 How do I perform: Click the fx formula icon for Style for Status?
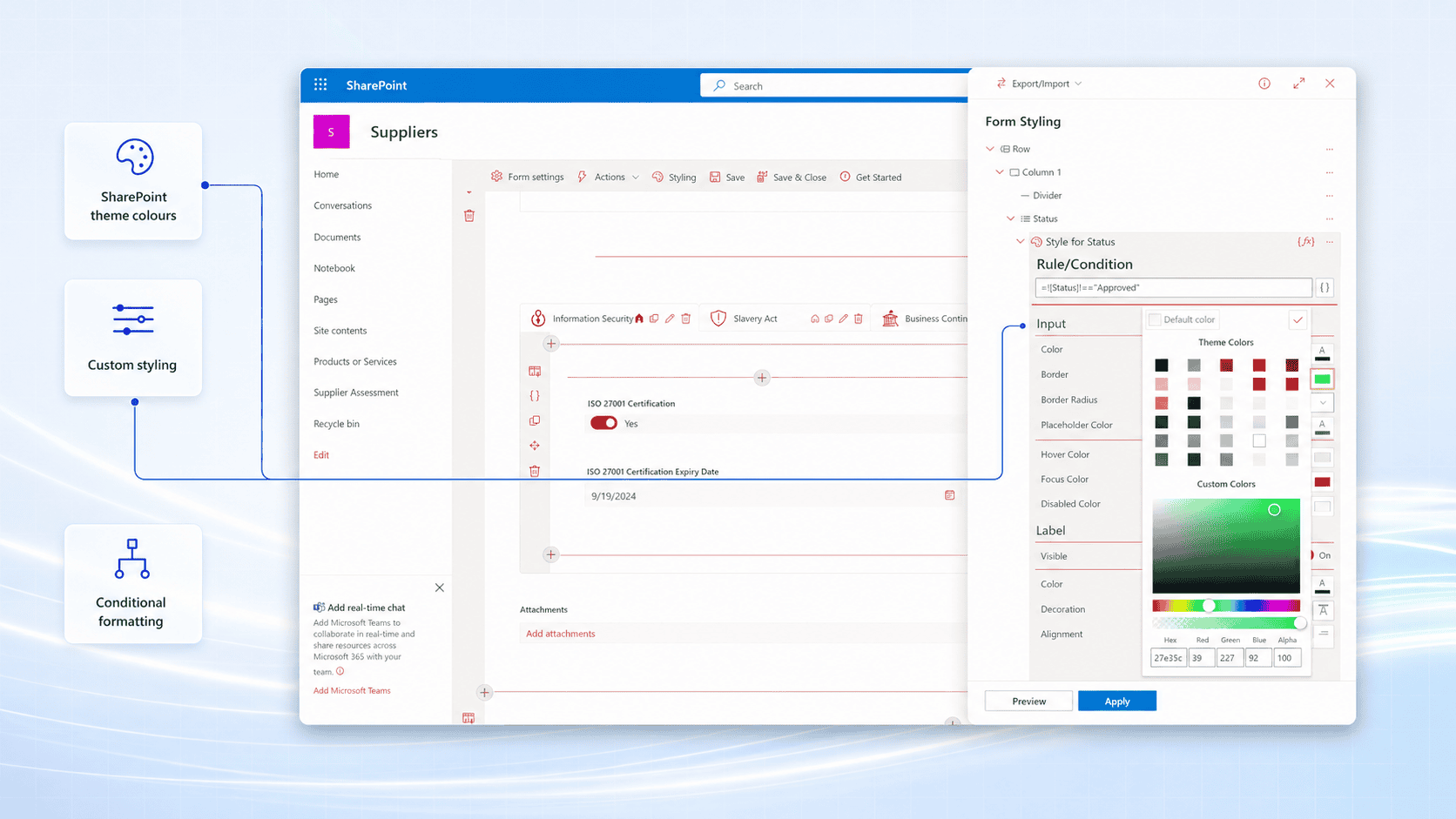point(1306,242)
